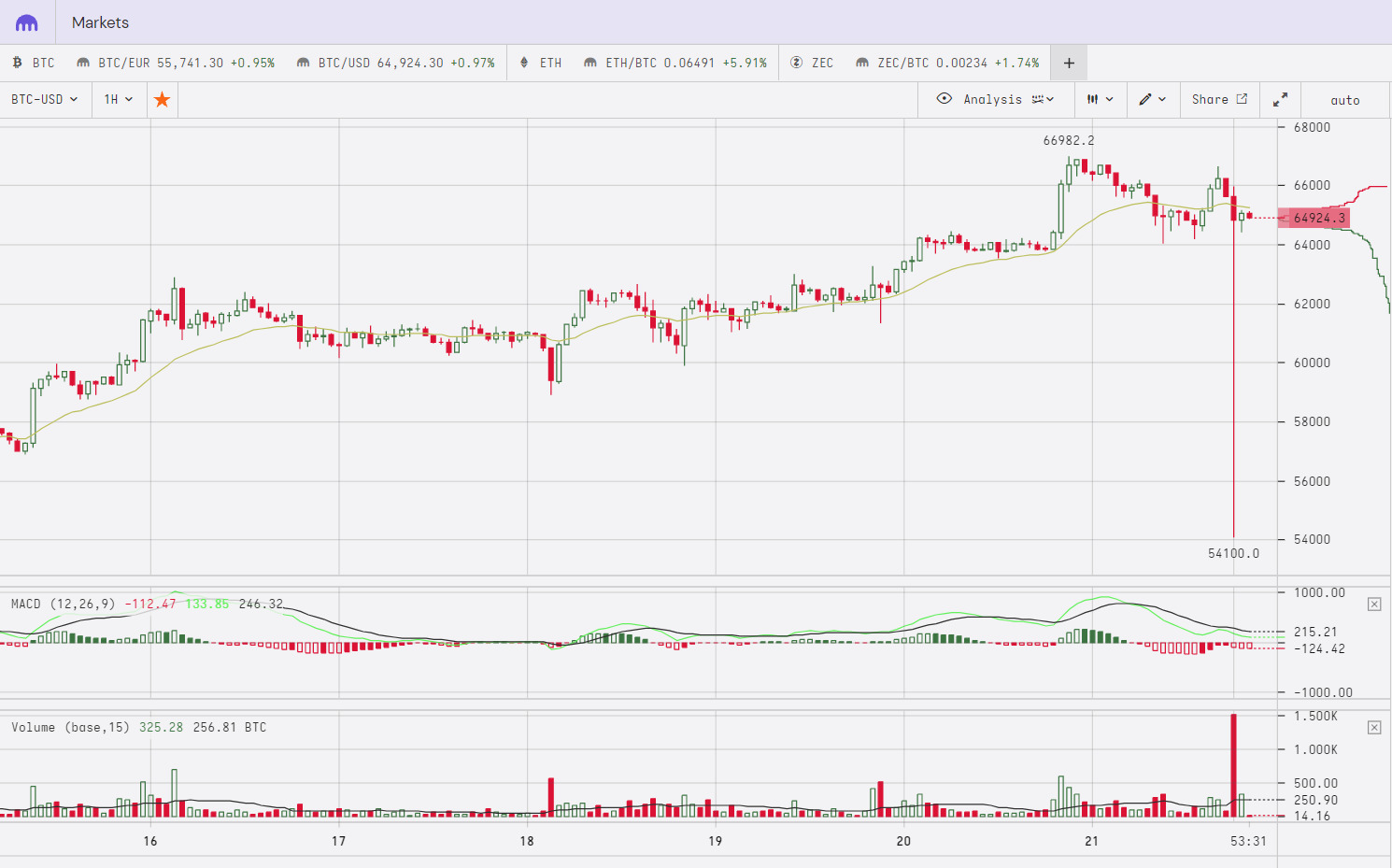Open the ZEC/BTC 0.00234 market tab
Screen dimensions: 1392x868
click(x=947, y=63)
